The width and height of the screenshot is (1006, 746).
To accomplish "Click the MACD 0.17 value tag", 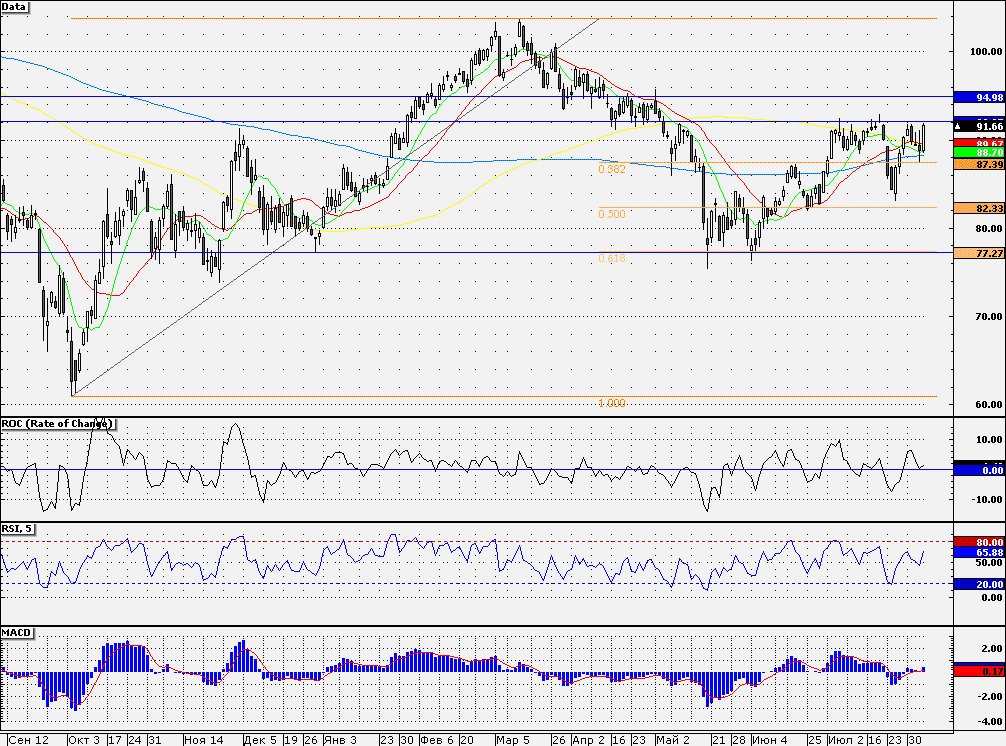I will (979, 671).
